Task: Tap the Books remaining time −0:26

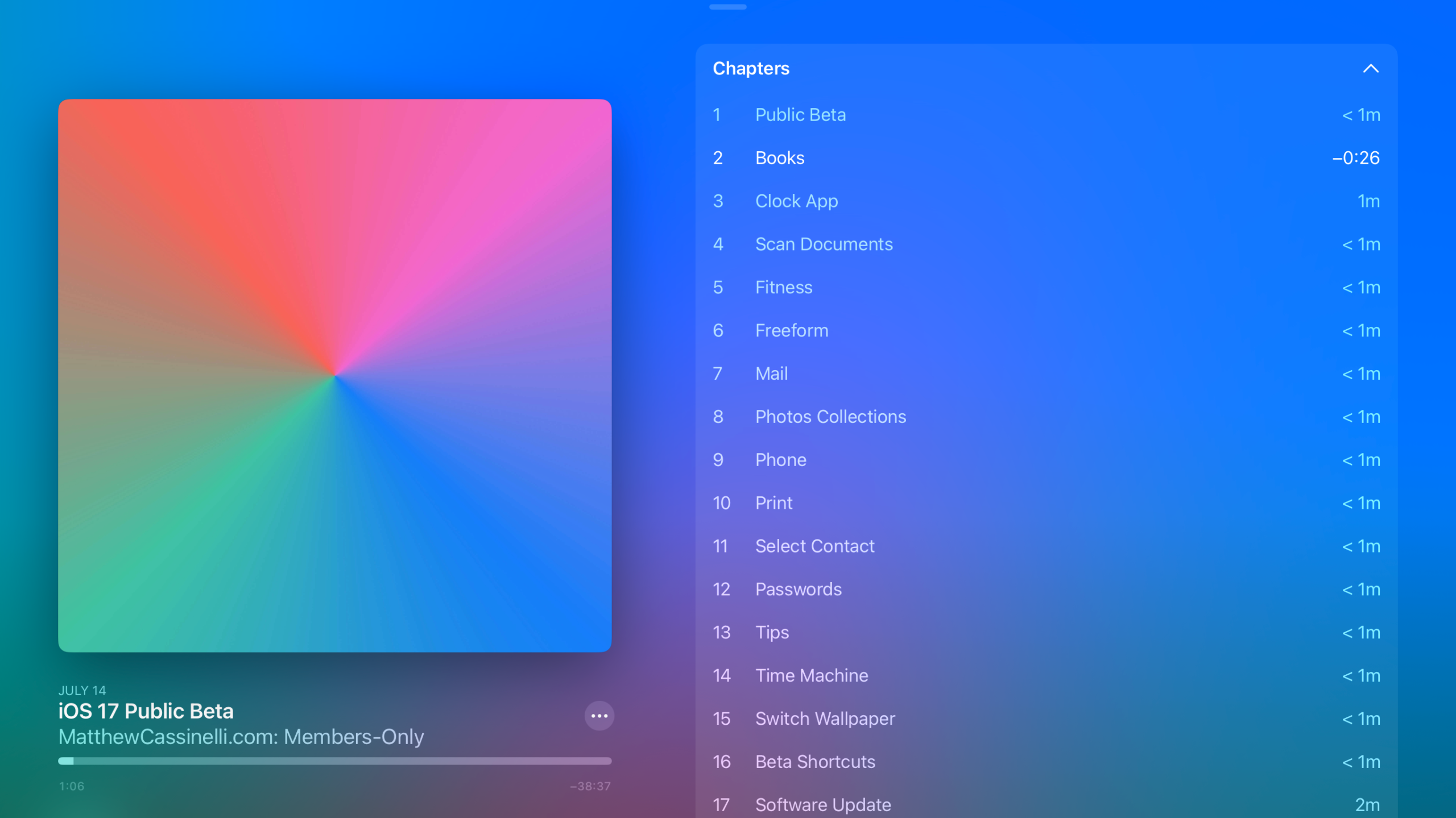Action: pos(1356,158)
